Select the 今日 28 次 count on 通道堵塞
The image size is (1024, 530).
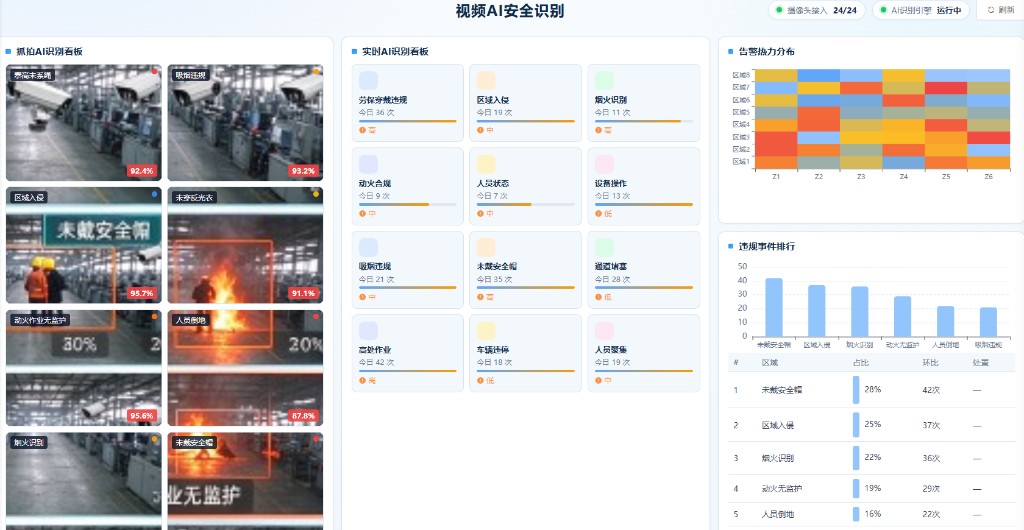point(613,279)
